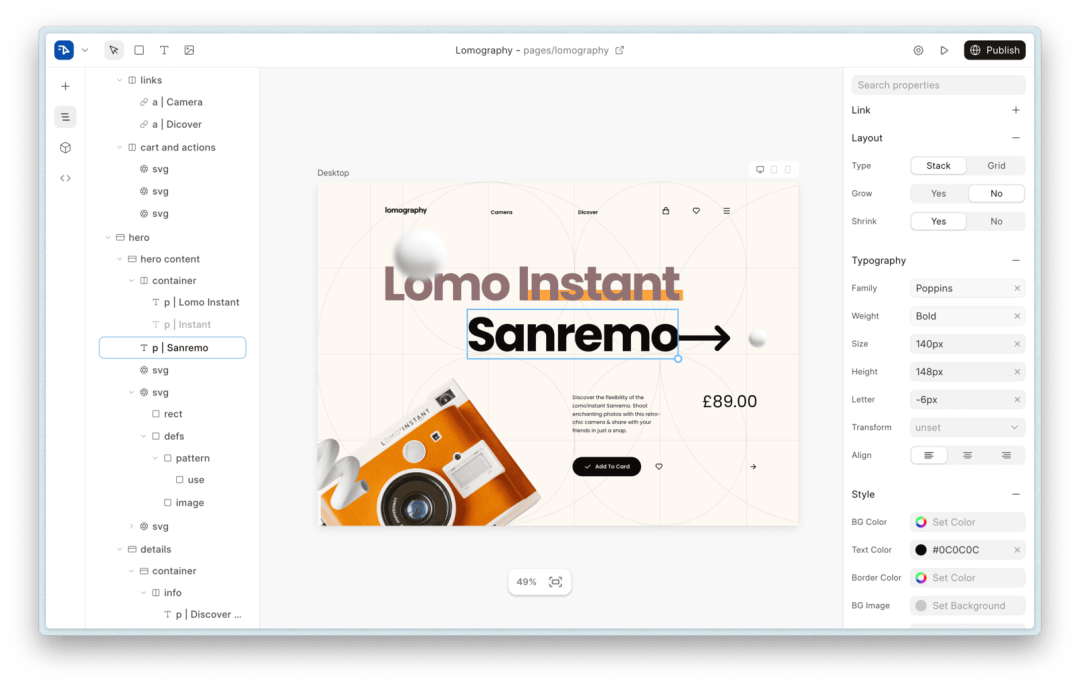The image size is (1080, 687).
Task: Switch to the Desktop breakpoint label above canvas
Action: click(x=332, y=172)
